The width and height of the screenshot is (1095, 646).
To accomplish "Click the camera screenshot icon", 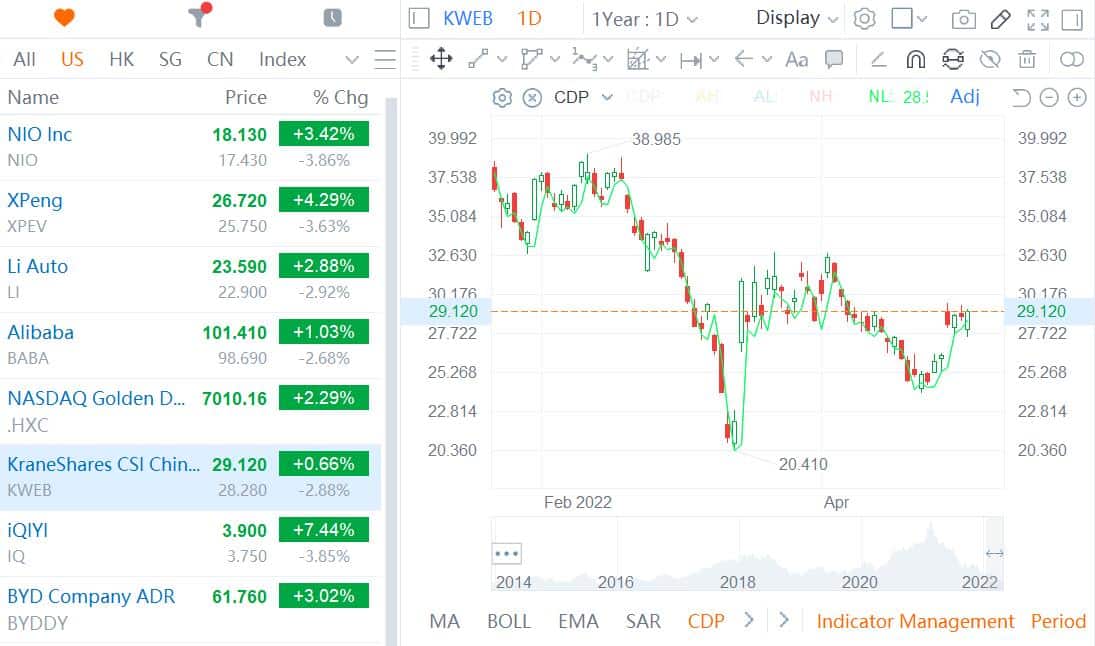I will click(963, 19).
